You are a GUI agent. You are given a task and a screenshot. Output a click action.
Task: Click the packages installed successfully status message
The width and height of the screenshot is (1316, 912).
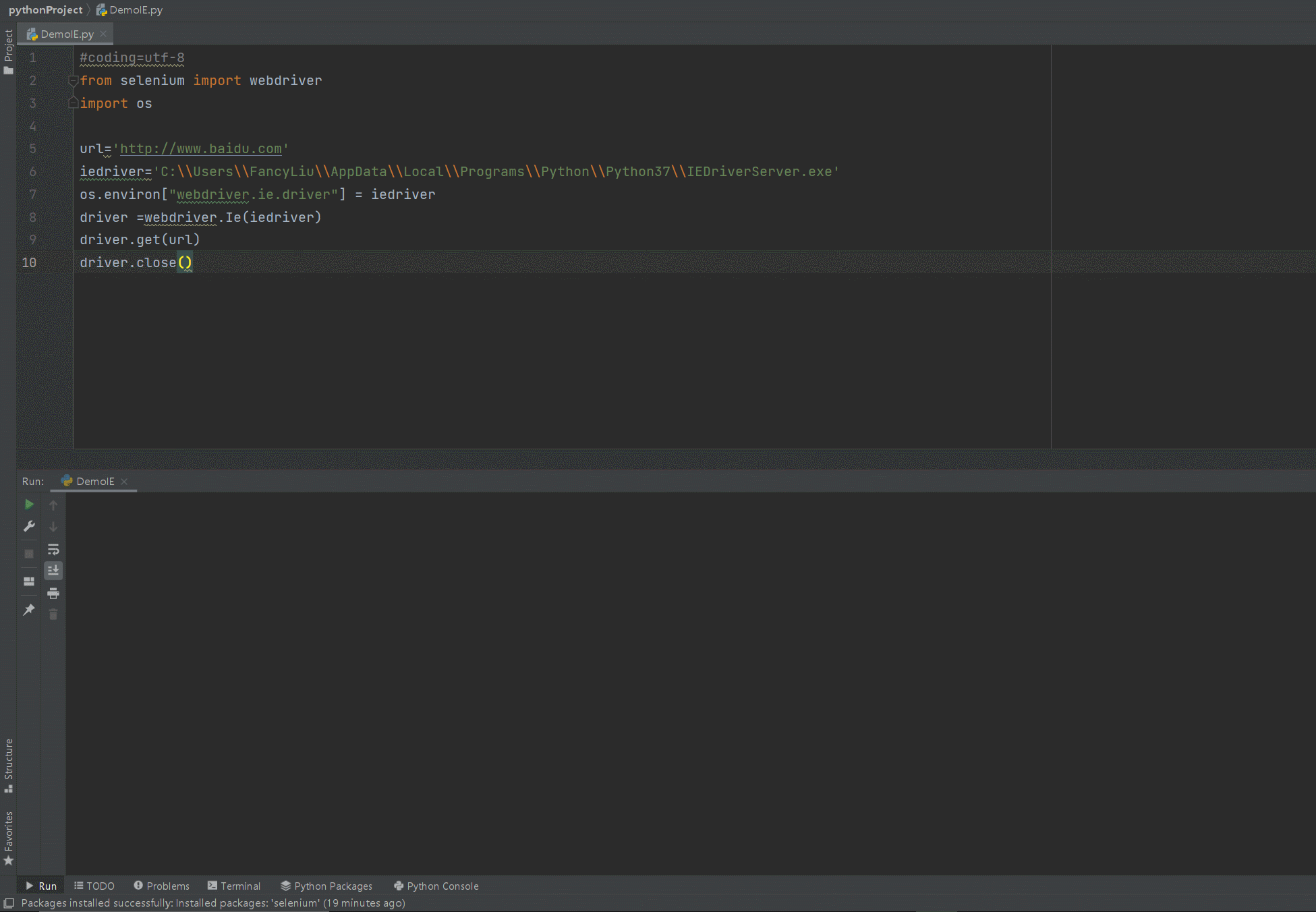coord(213,903)
